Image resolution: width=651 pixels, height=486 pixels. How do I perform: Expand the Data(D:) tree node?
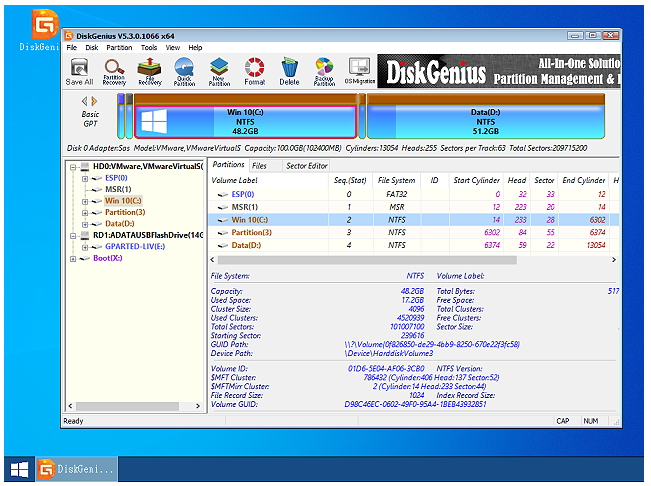(85, 225)
